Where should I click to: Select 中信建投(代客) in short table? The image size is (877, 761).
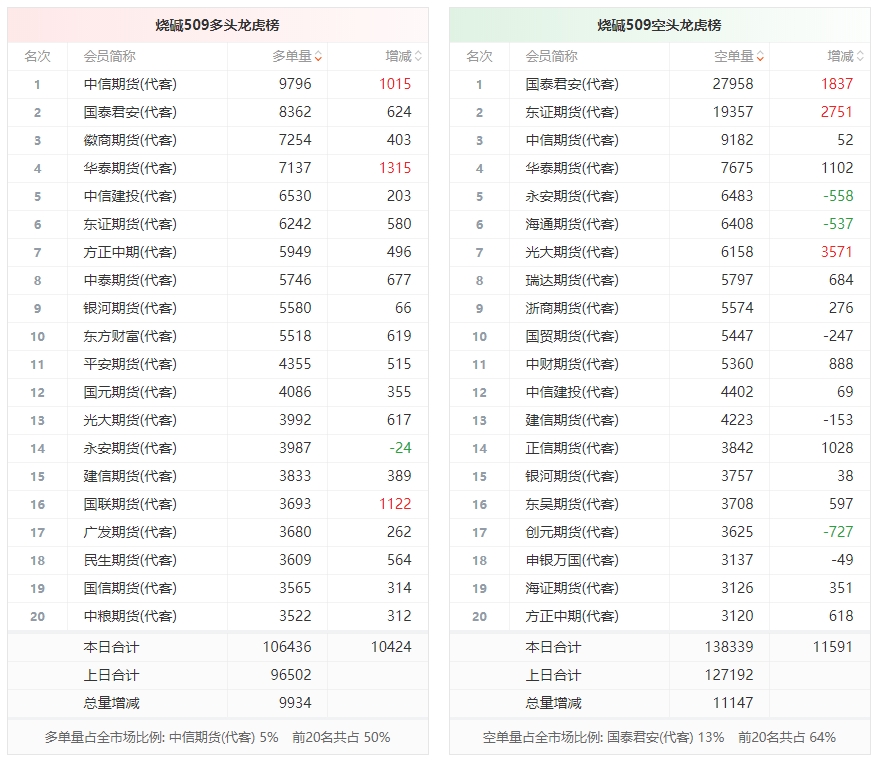coord(660,392)
